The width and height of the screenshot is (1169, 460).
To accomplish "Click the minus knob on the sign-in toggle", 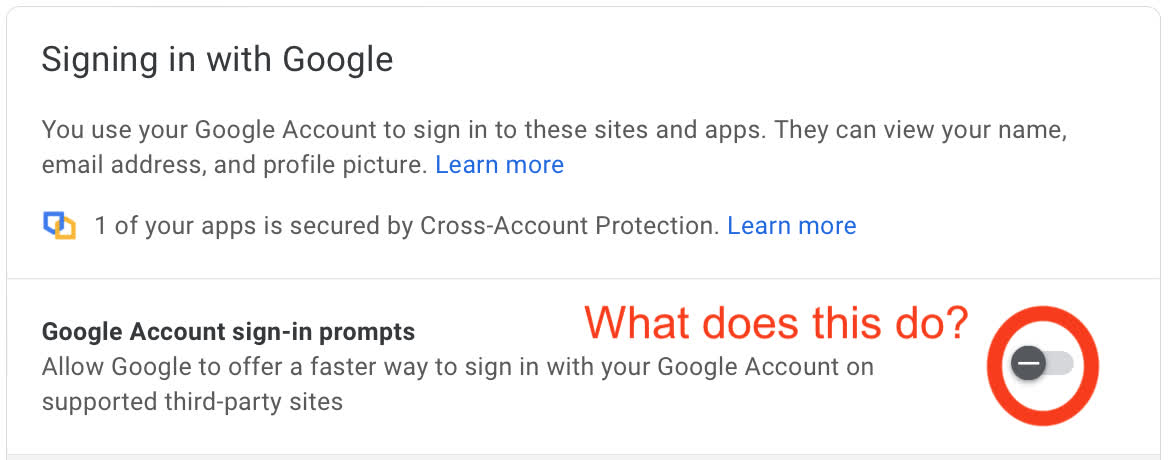I will click(1027, 364).
